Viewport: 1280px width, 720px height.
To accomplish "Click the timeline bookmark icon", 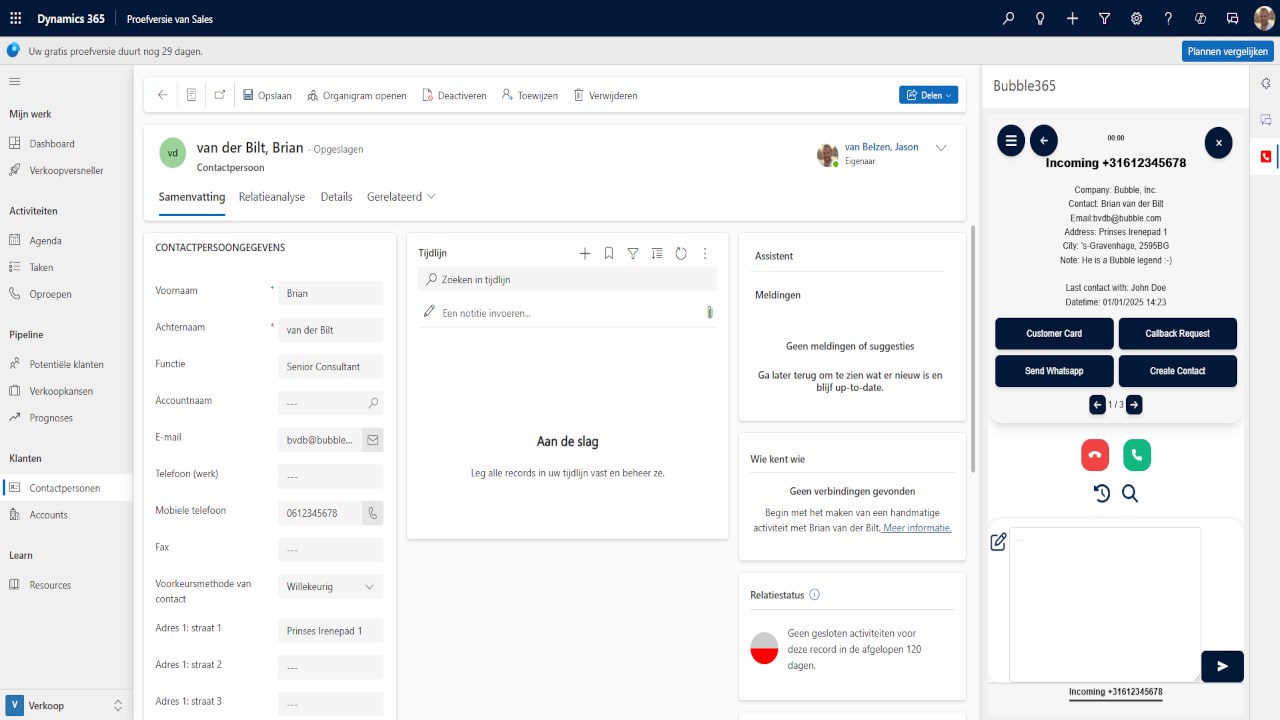I will click(609, 254).
